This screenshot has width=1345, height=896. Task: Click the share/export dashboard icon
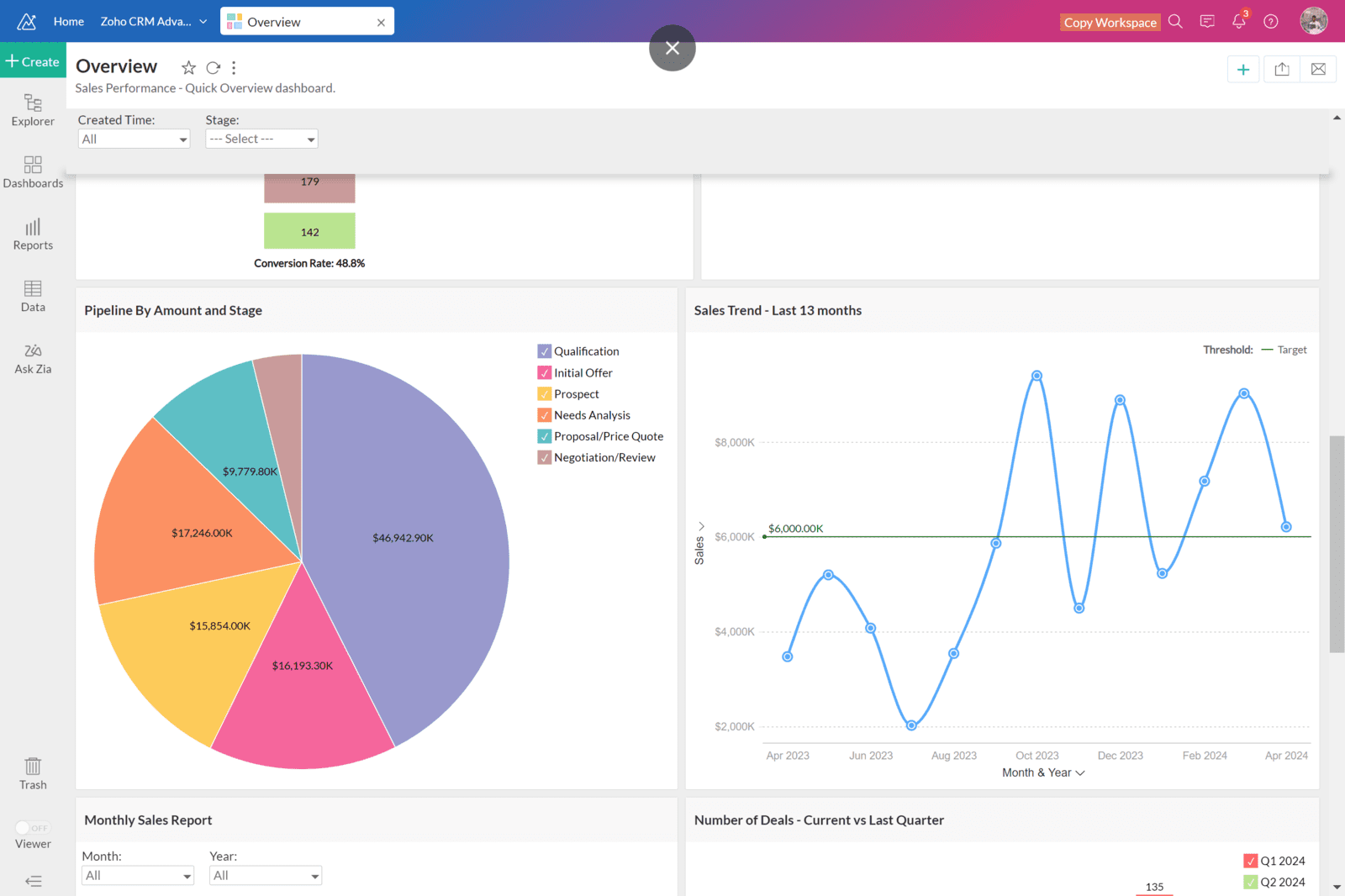1281,70
